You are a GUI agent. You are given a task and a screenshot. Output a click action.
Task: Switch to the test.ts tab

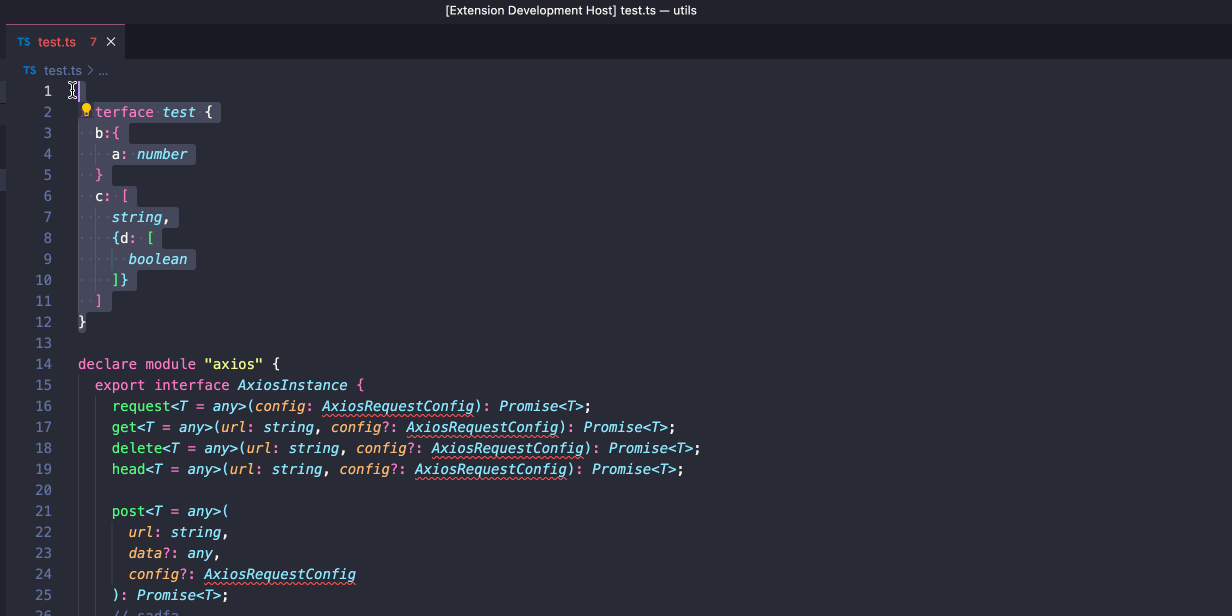click(57, 42)
